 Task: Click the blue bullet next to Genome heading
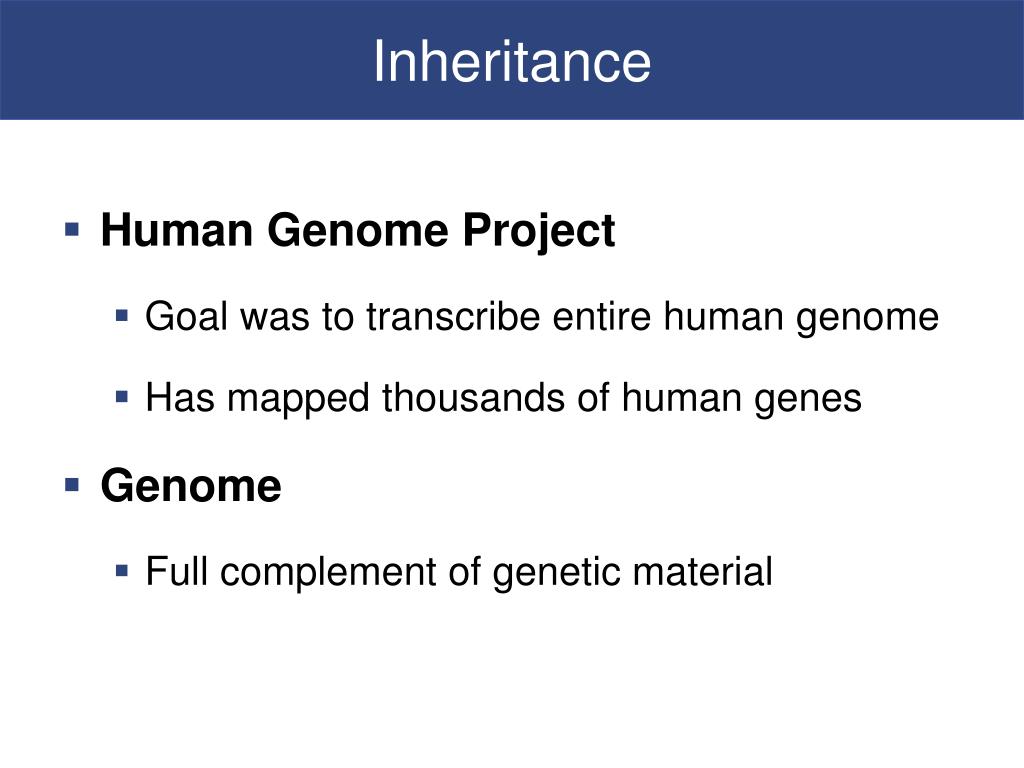pyautogui.click(x=72, y=485)
